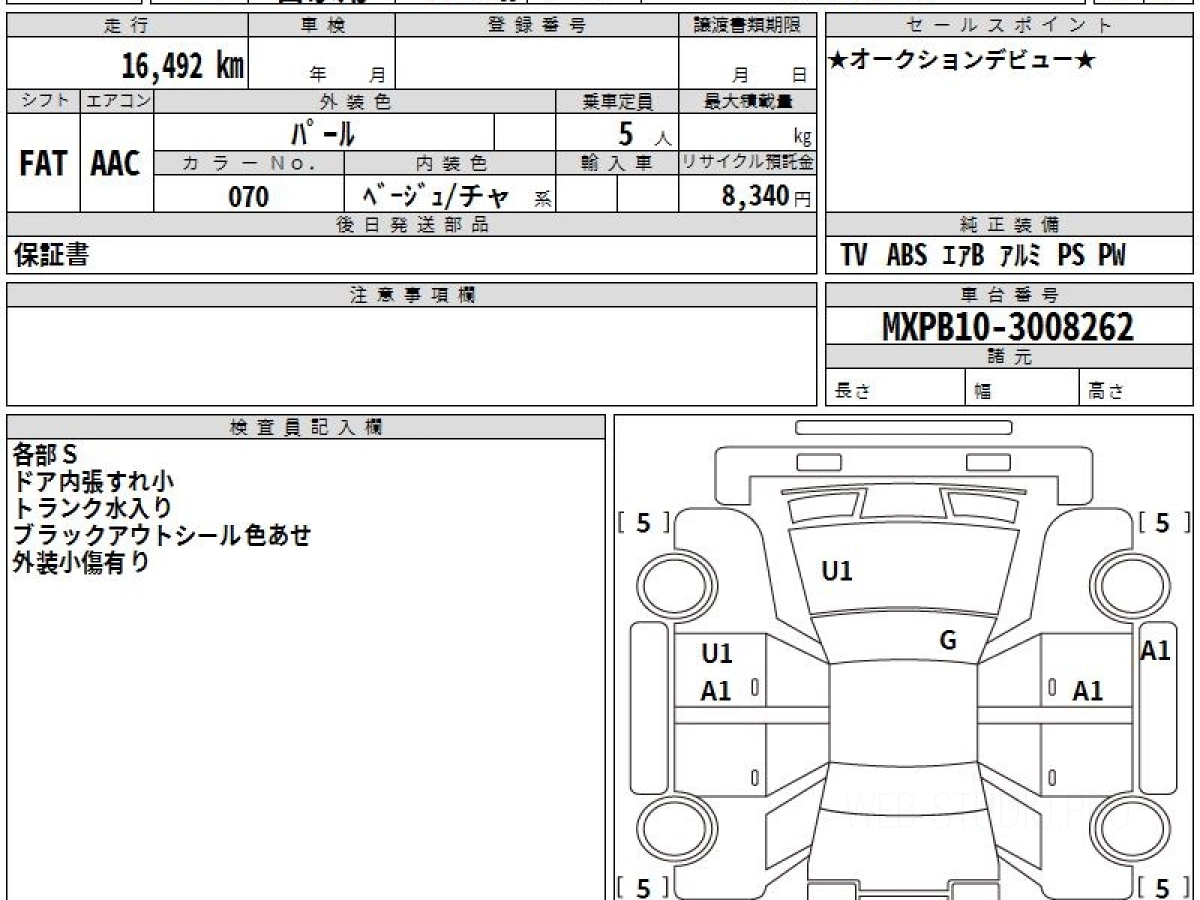Click the カラーNo. label
The height and width of the screenshot is (900, 1200).
(x=250, y=163)
